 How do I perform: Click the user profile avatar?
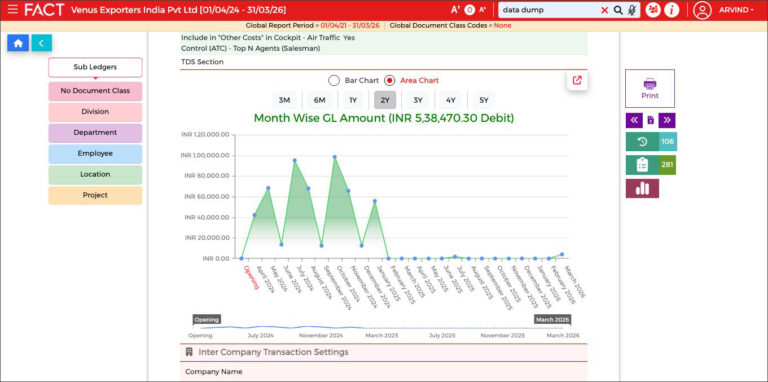coord(702,10)
